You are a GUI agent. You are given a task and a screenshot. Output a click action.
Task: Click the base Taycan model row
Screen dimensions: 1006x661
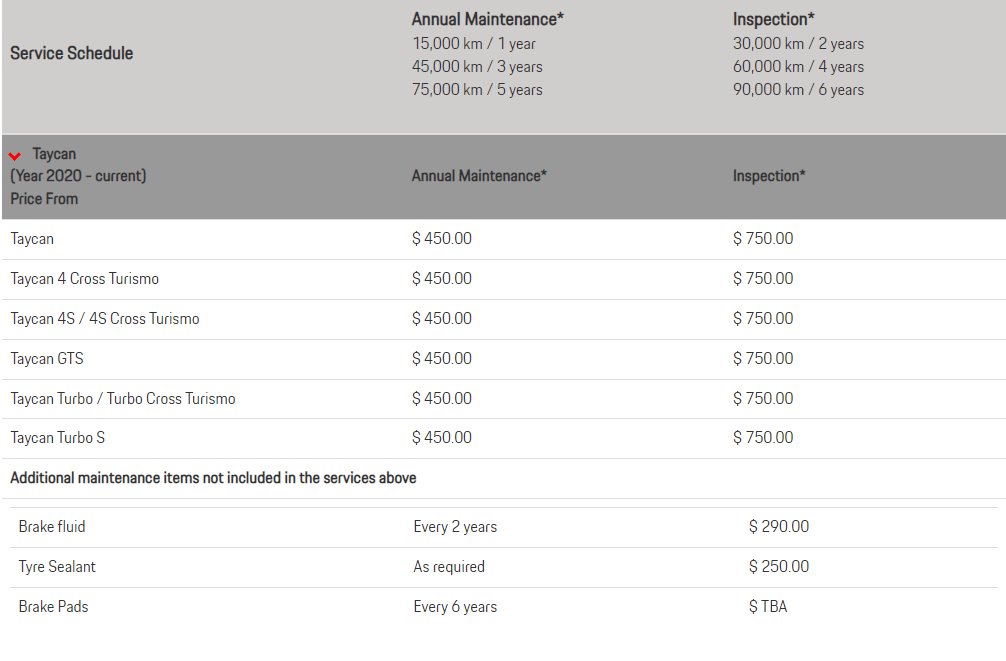(504, 239)
